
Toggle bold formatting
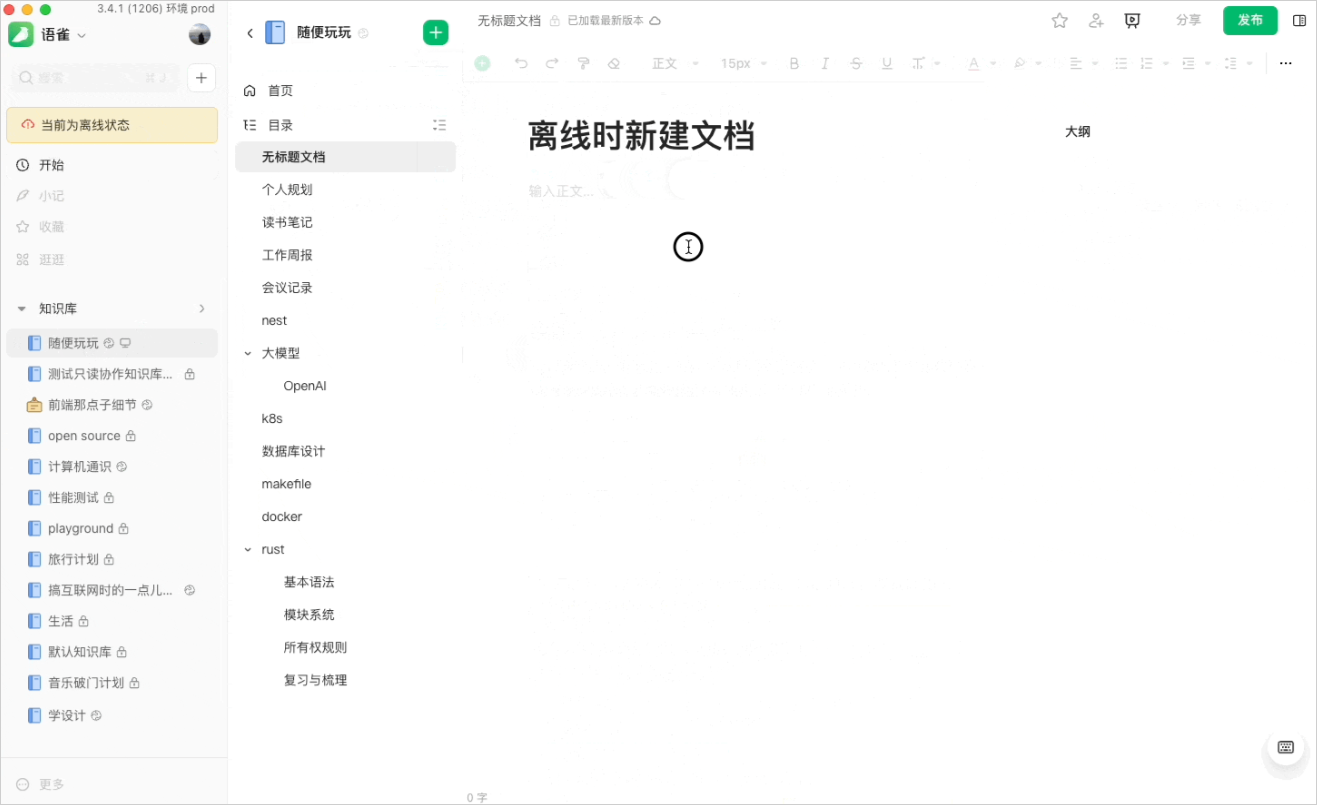(x=794, y=63)
